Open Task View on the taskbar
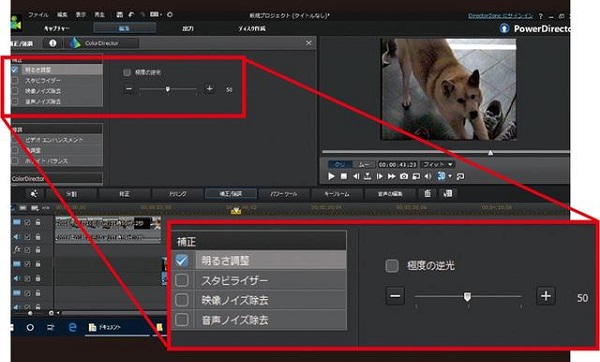This screenshot has width=600, height=362. point(50,328)
